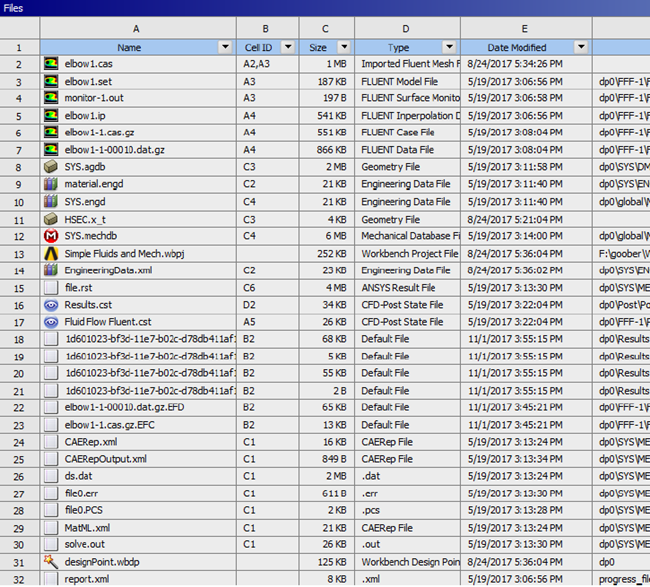Screen dimensions: 650x587
Task: Select row header 2
Action: [19, 65]
